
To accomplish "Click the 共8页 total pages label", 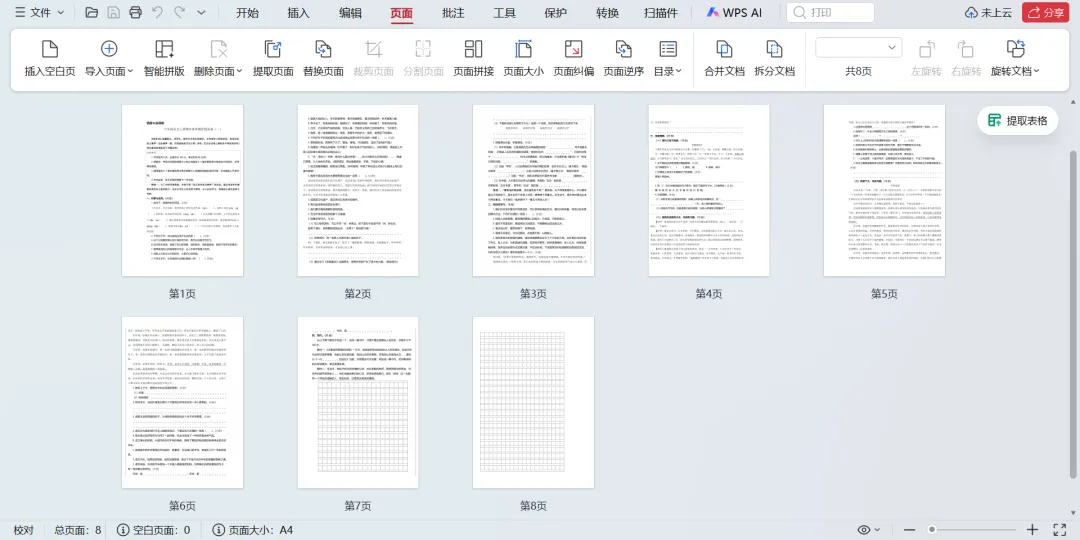I will [859, 71].
